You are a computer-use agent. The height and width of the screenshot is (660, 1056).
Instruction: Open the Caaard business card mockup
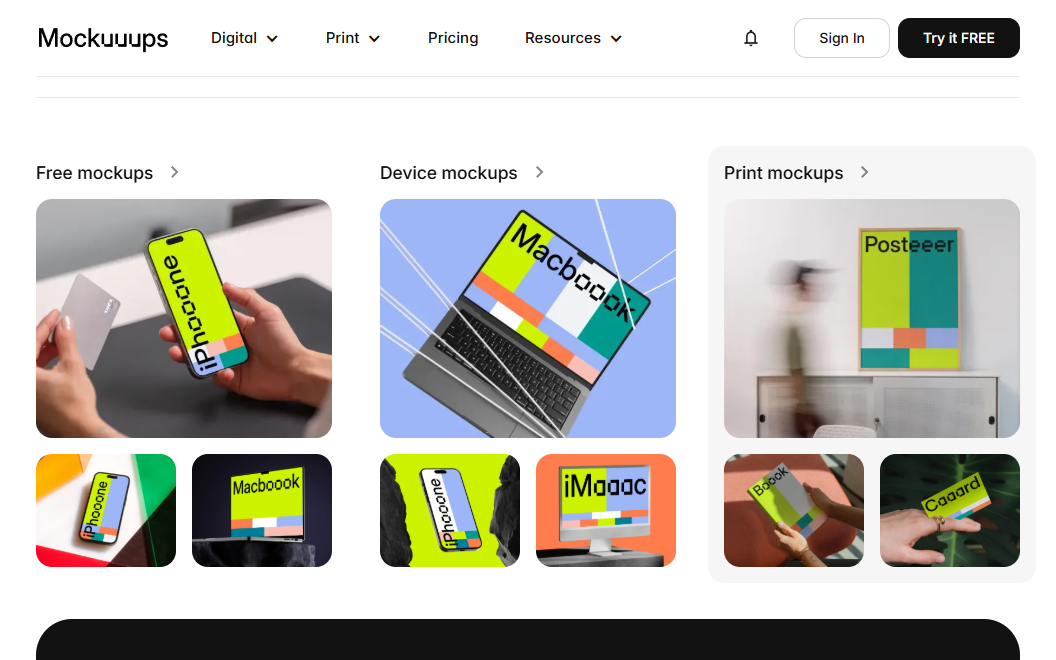pyautogui.click(x=950, y=510)
